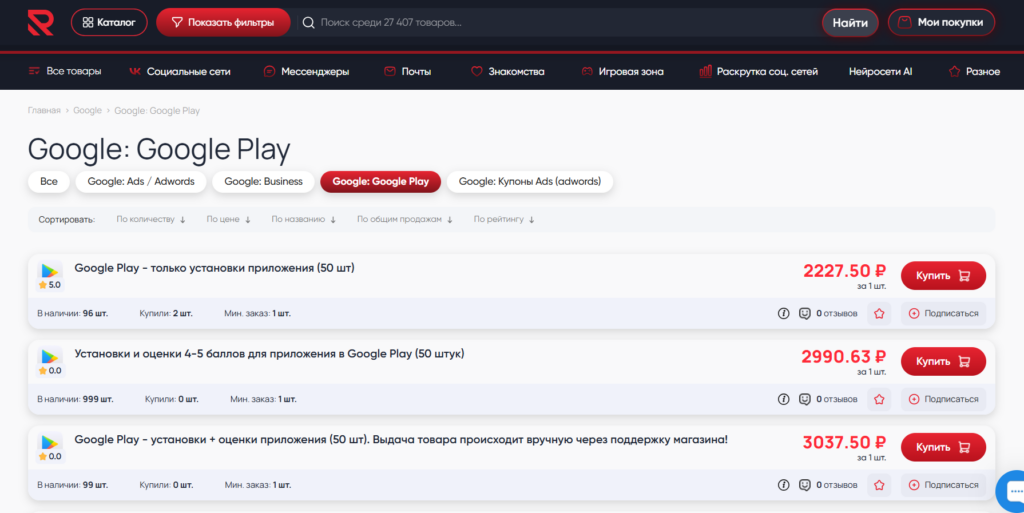Open product 'Установки и оценки 4-5 баллов'
This screenshot has width=1024, height=513.
click(269, 354)
